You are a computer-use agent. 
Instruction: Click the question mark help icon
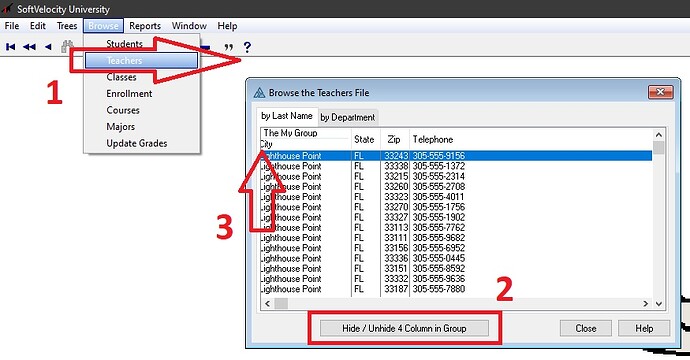247,47
